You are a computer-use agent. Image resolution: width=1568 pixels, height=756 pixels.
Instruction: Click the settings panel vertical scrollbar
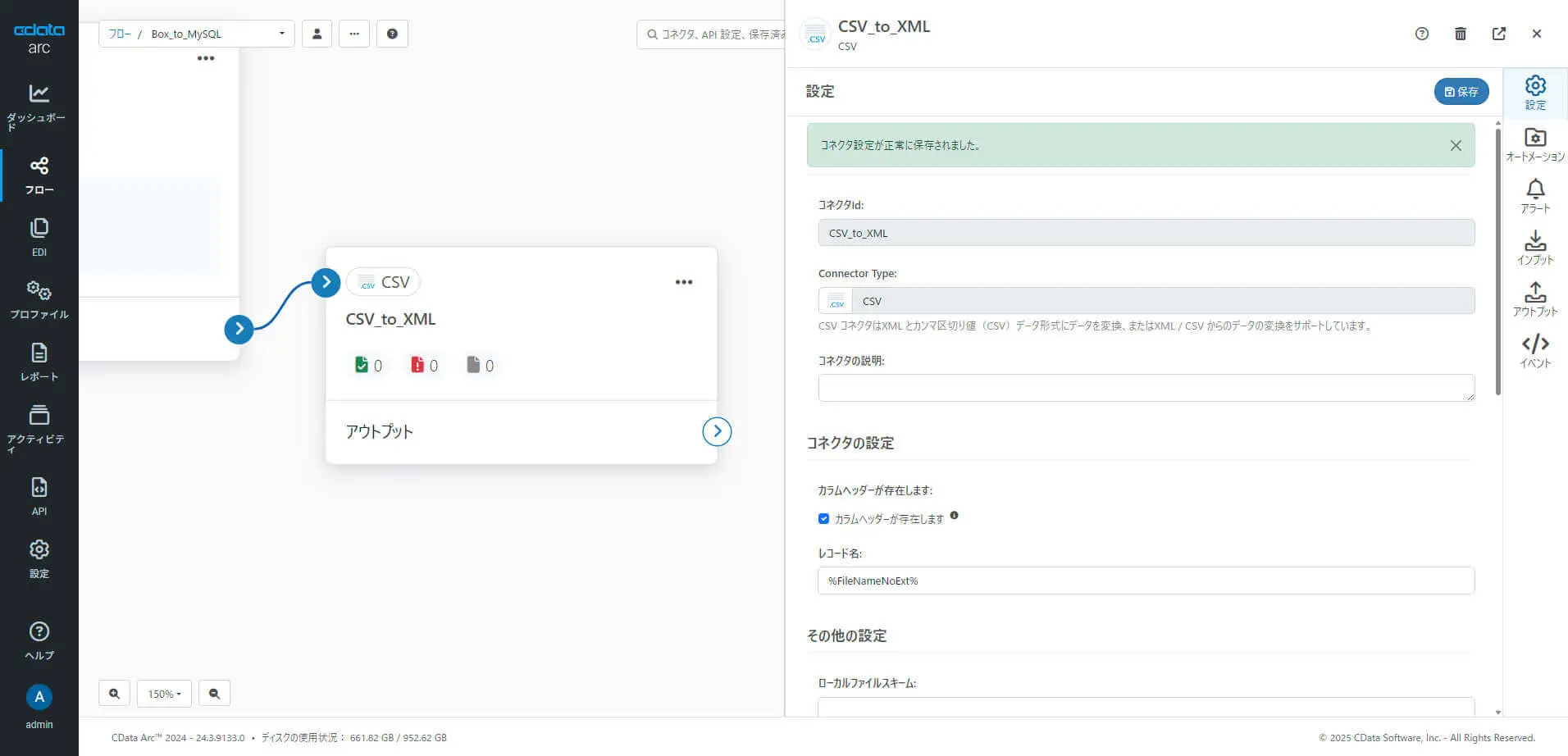pyautogui.click(x=1498, y=262)
